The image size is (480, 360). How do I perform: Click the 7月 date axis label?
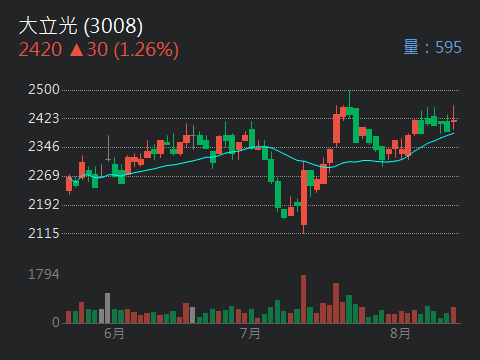tap(250, 333)
